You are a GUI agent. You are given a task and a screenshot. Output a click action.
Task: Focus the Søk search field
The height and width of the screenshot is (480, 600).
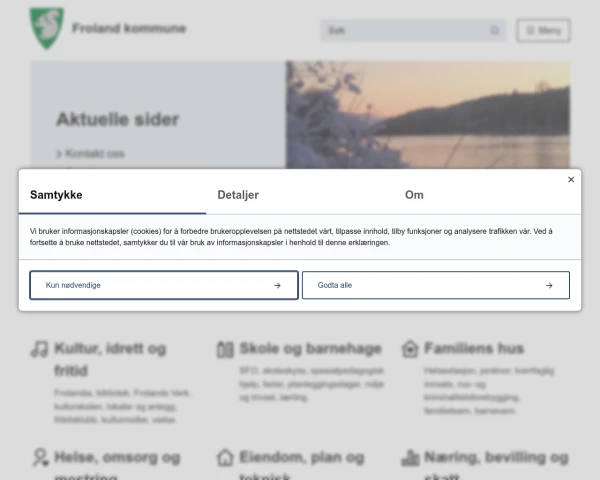coord(405,31)
